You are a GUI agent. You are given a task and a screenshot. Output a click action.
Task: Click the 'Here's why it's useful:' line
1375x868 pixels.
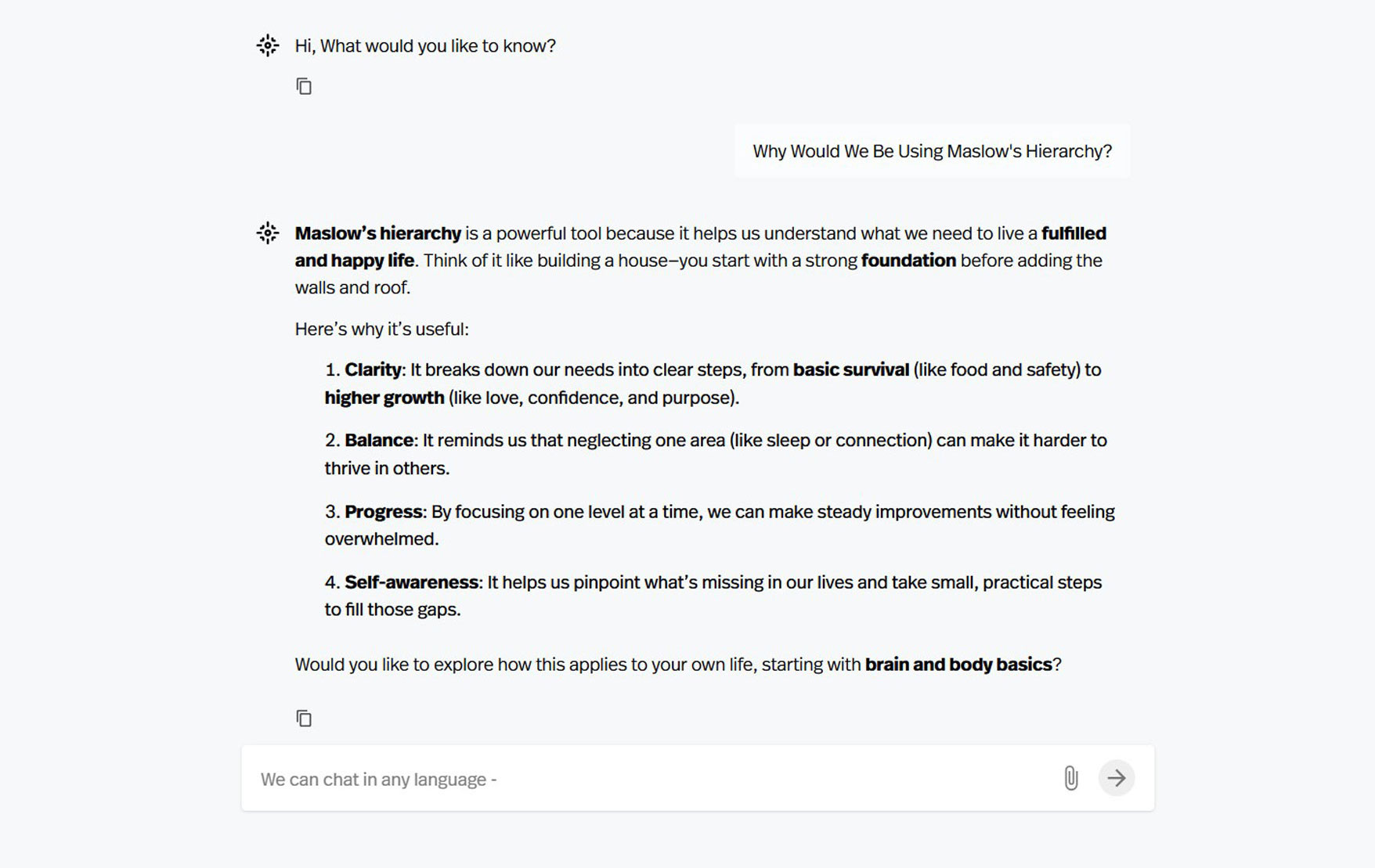(382, 330)
